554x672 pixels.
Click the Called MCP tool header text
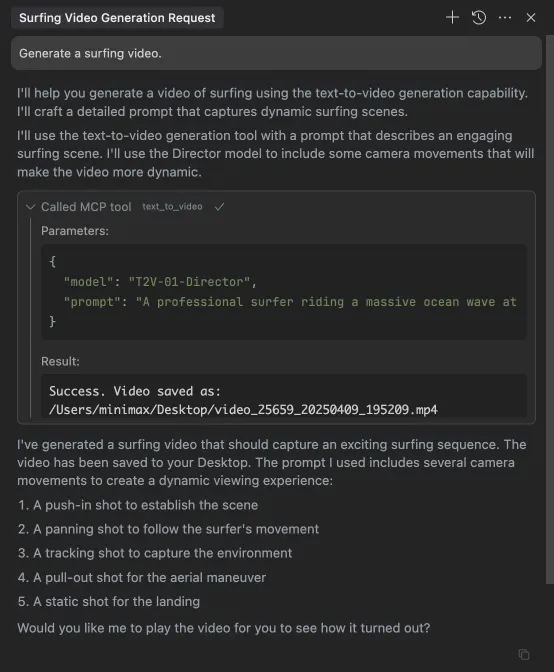coord(86,207)
